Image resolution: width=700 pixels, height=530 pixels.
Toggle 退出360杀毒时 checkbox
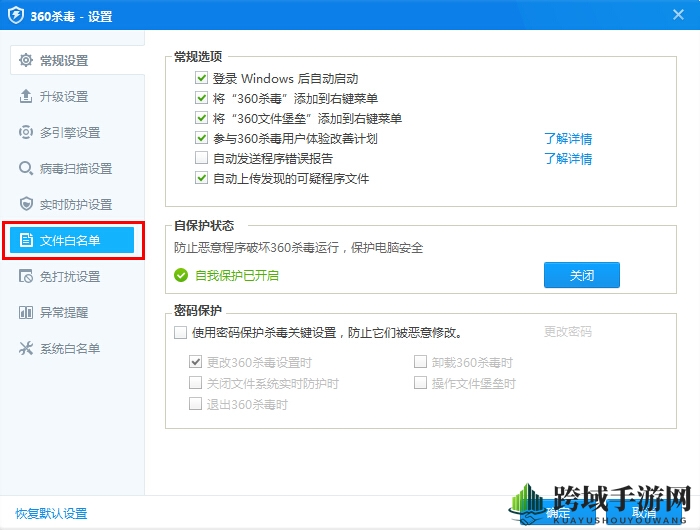(x=195, y=404)
